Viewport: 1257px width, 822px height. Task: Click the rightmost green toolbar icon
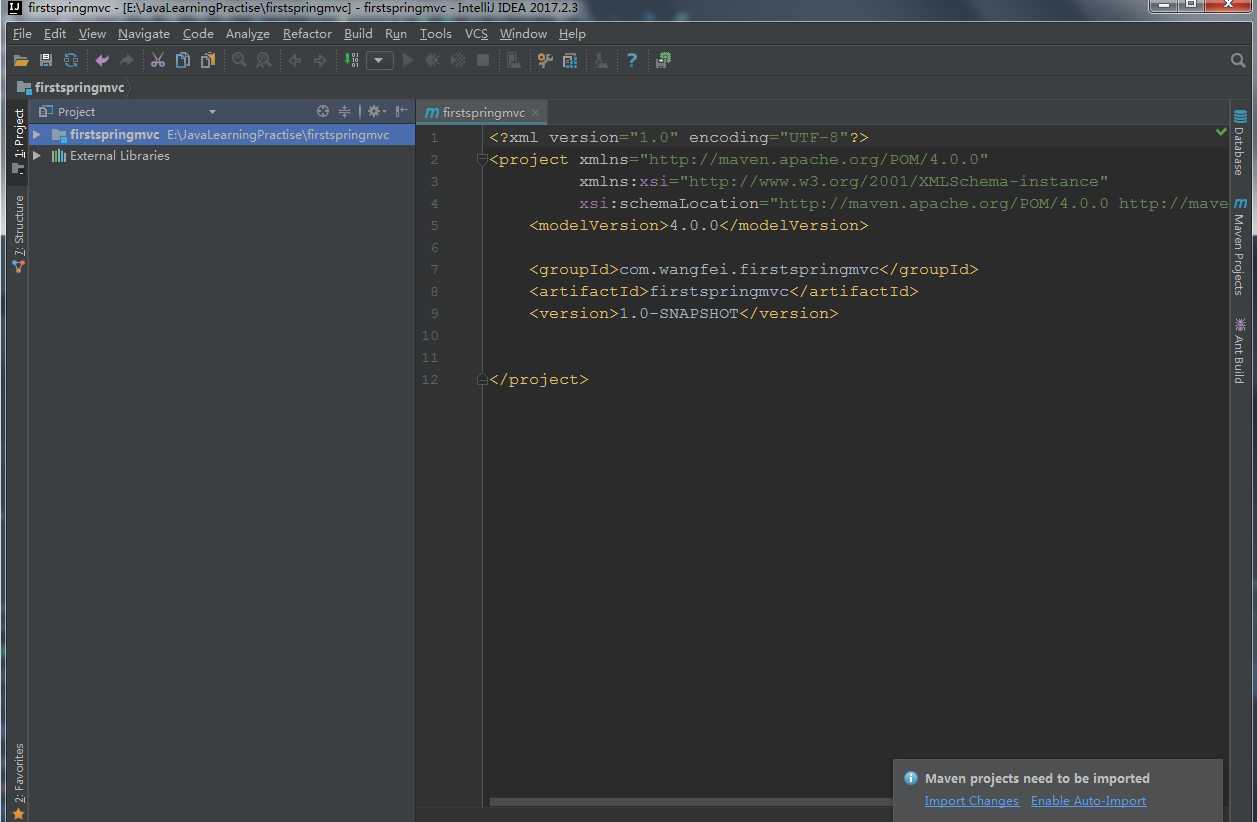(663, 60)
